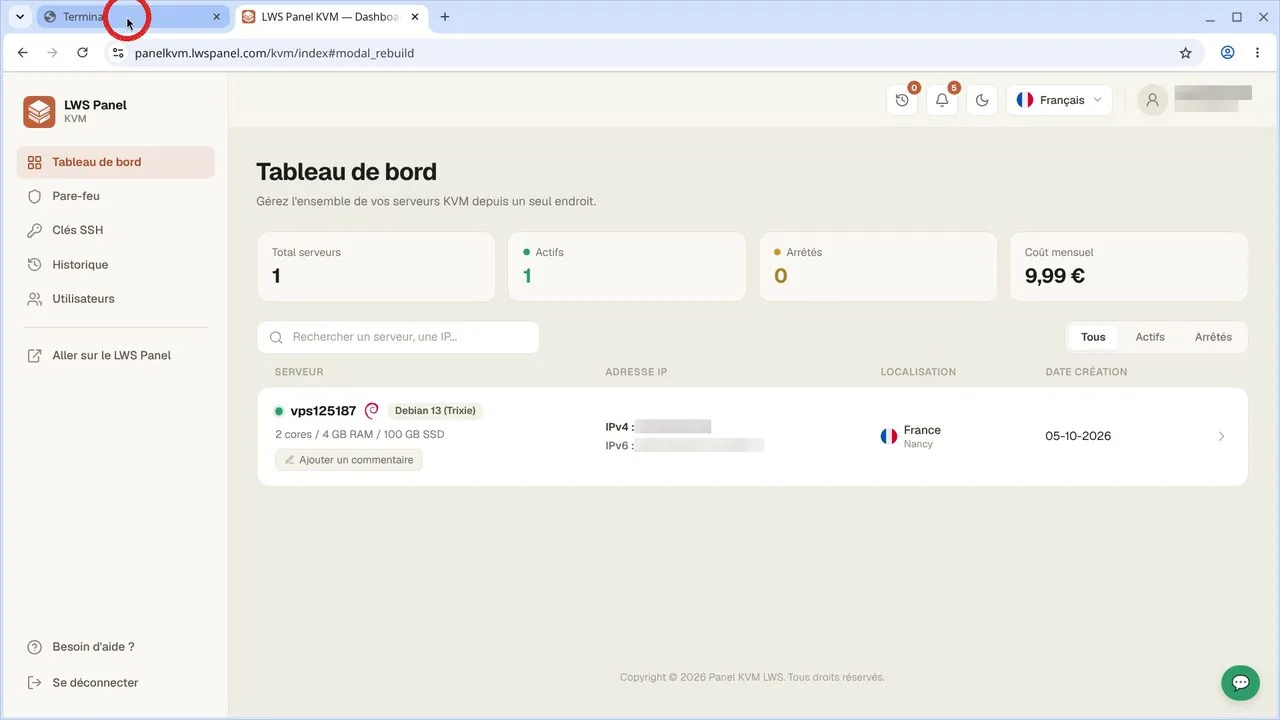Viewport: 1280px width, 720px height.
Task: Expand vps125187 row with chevron arrow
Action: [1221, 437]
